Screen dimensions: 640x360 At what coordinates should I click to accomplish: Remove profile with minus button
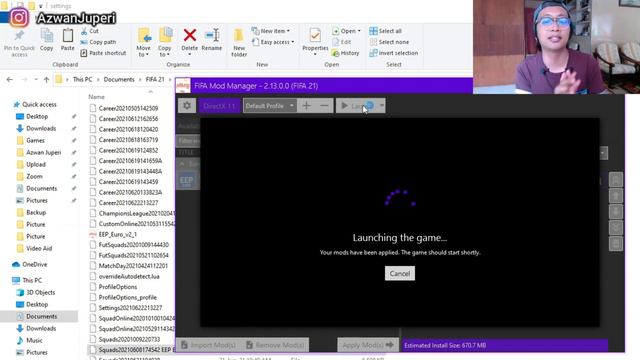[x=324, y=106]
